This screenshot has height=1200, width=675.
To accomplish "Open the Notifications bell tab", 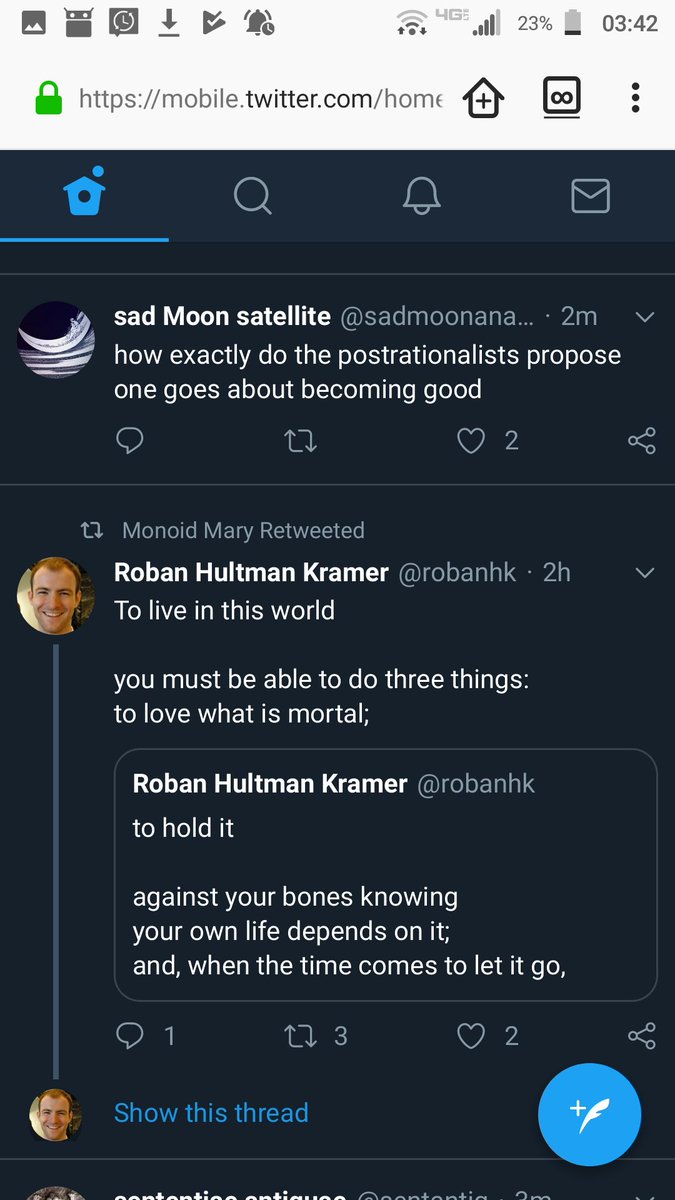I will click(x=421, y=195).
